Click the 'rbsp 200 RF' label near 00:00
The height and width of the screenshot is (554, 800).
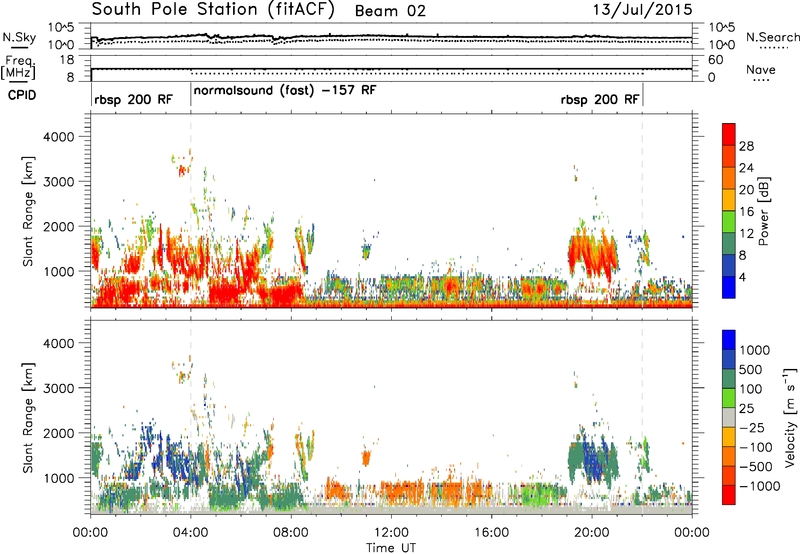click(134, 99)
